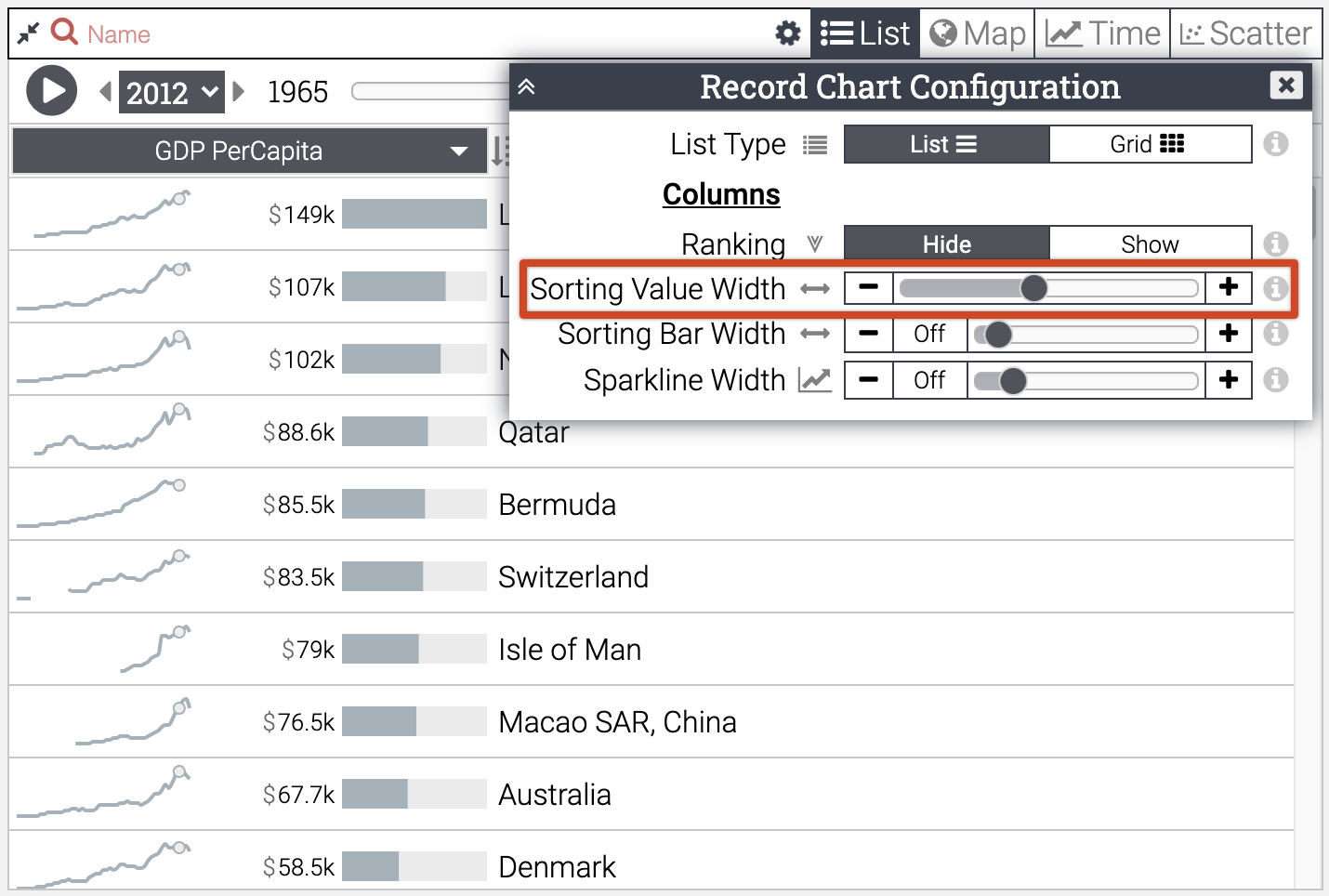The width and height of the screenshot is (1329, 896).
Task: Click the ranking icon beside Ranking label
Action: (815, 244)
